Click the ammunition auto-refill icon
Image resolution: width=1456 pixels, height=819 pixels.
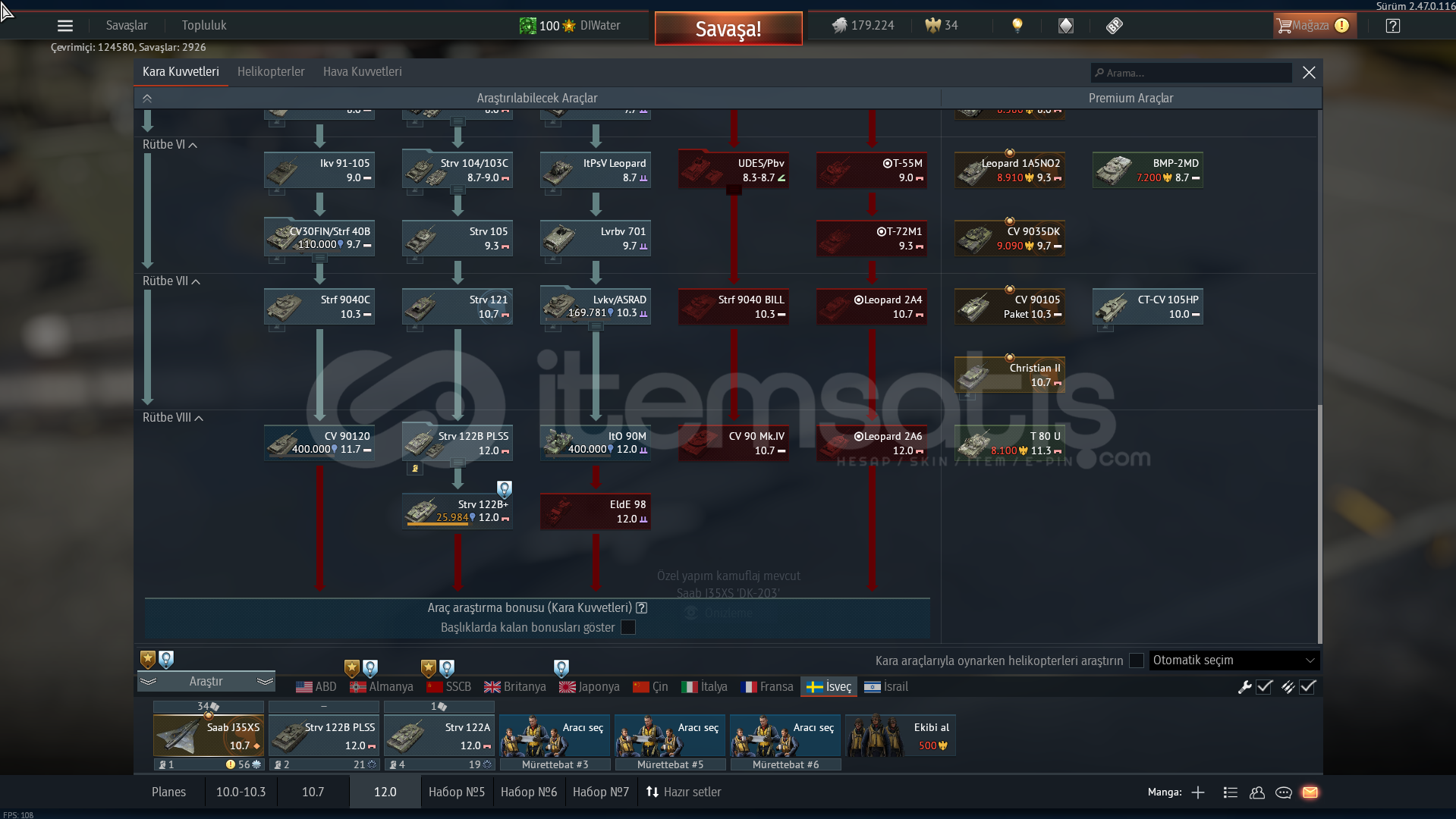1288,687
